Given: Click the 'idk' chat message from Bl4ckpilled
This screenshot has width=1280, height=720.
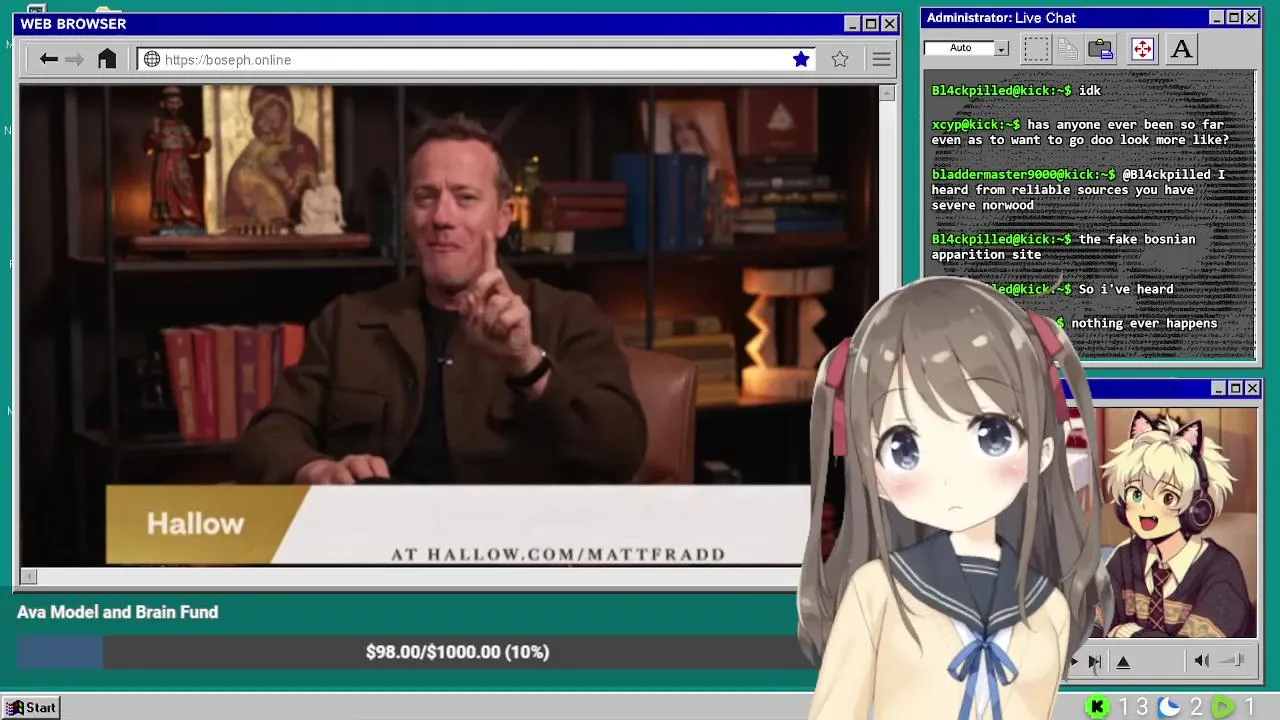Looking at the screenshot, I should [1016, 90].
